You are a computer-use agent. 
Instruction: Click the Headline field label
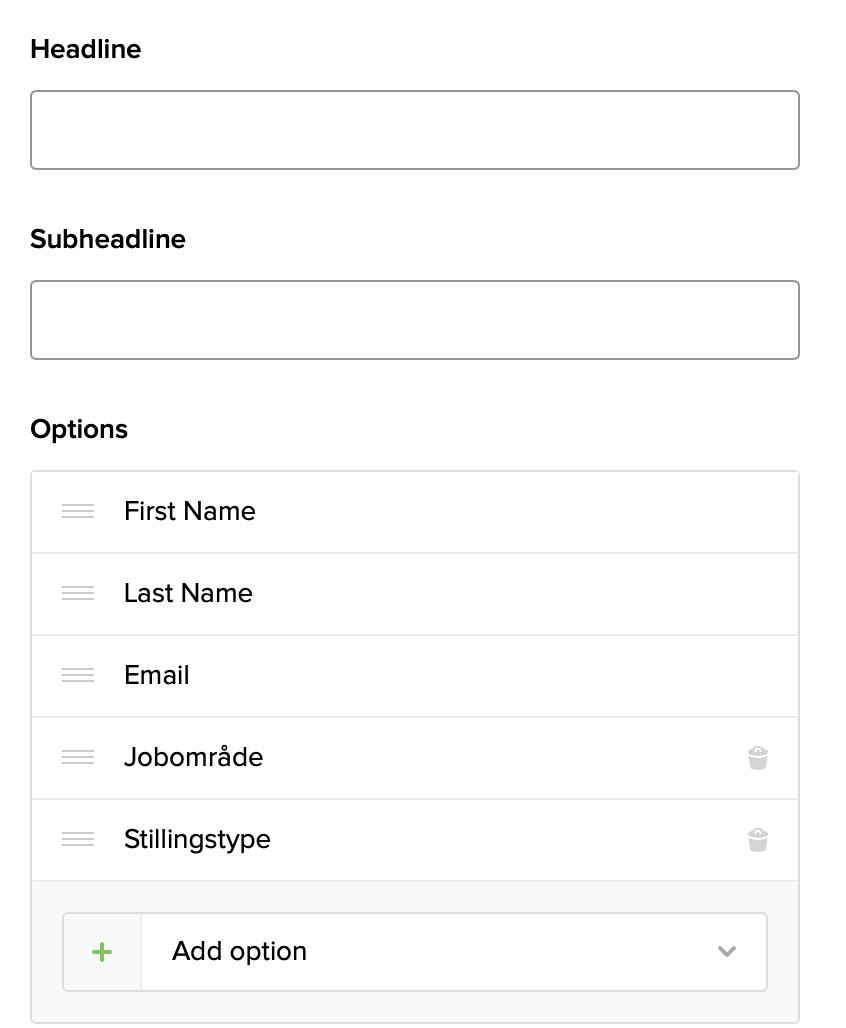(x=86, y=49)
